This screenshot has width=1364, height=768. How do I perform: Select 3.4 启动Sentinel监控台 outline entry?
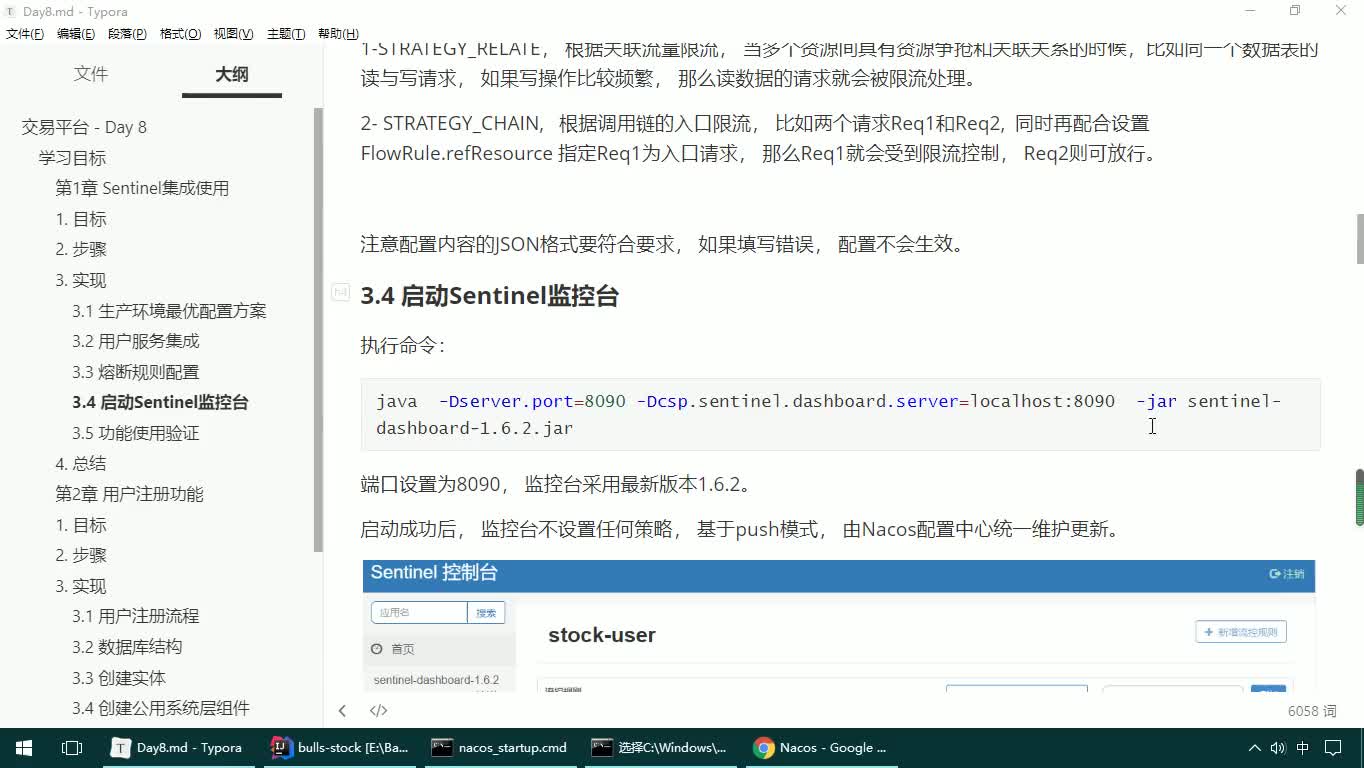[x=160, y=402]
